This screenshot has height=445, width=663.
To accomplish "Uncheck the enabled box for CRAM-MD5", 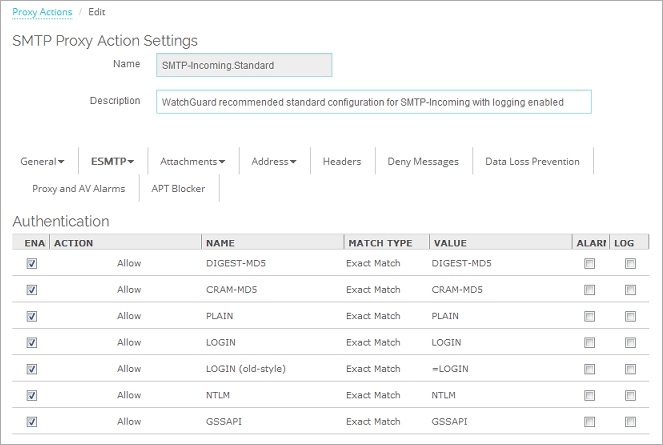I will (x=32, y=290).
